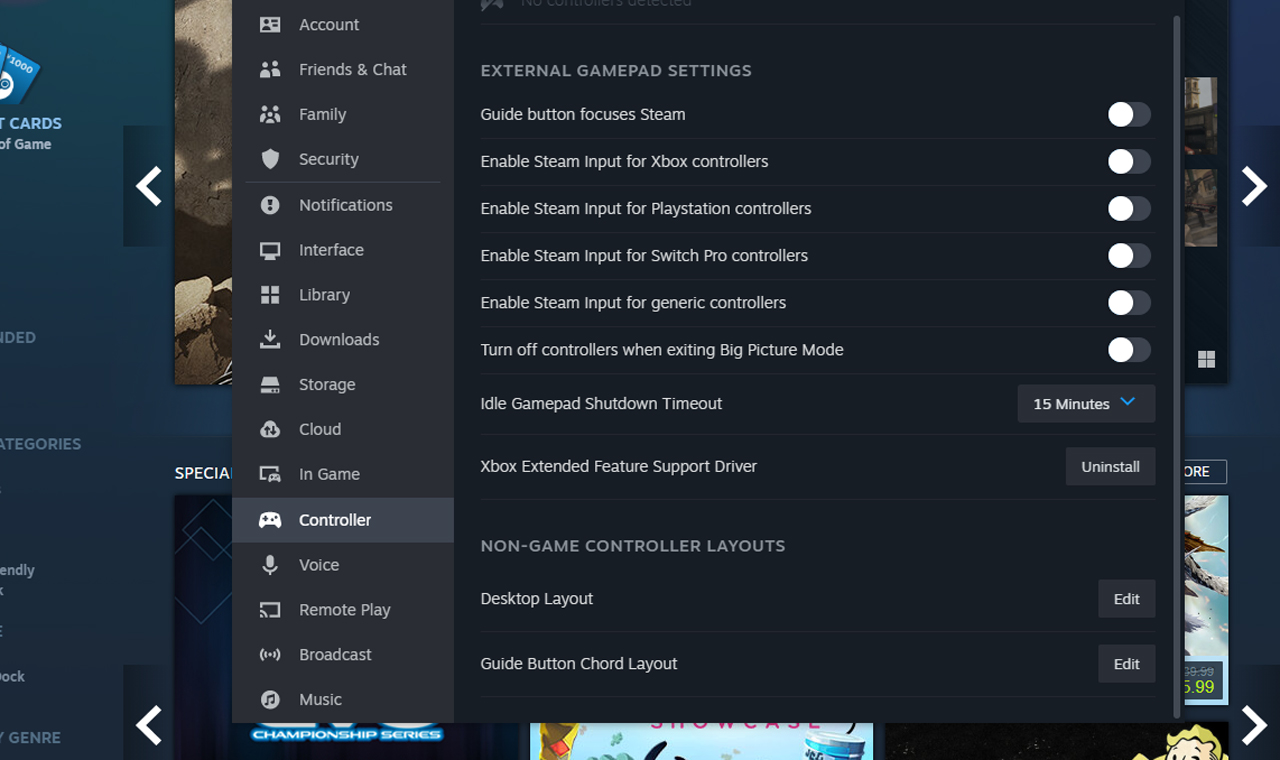Toggle turn off controllers exiting Big Picture

tap(1128, 350)
